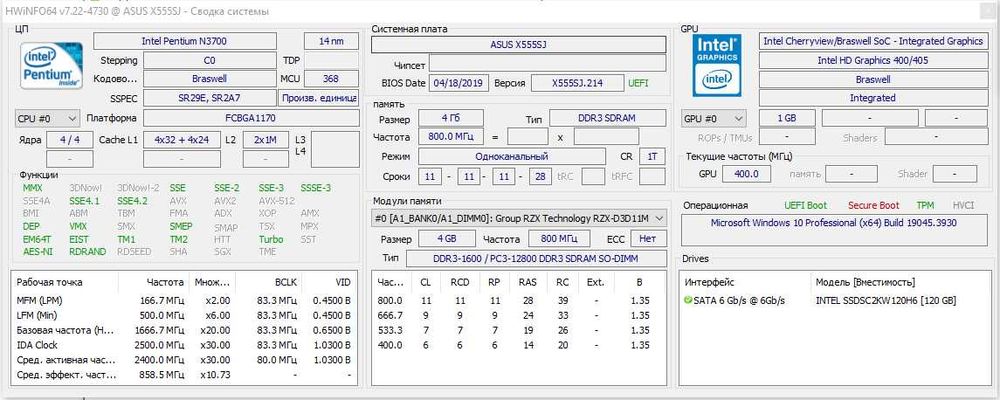Click the DDR3 SDRAM memory type field
This screenshot has width=1000, height=400.
pyautogui.click(x=608, y=118)
